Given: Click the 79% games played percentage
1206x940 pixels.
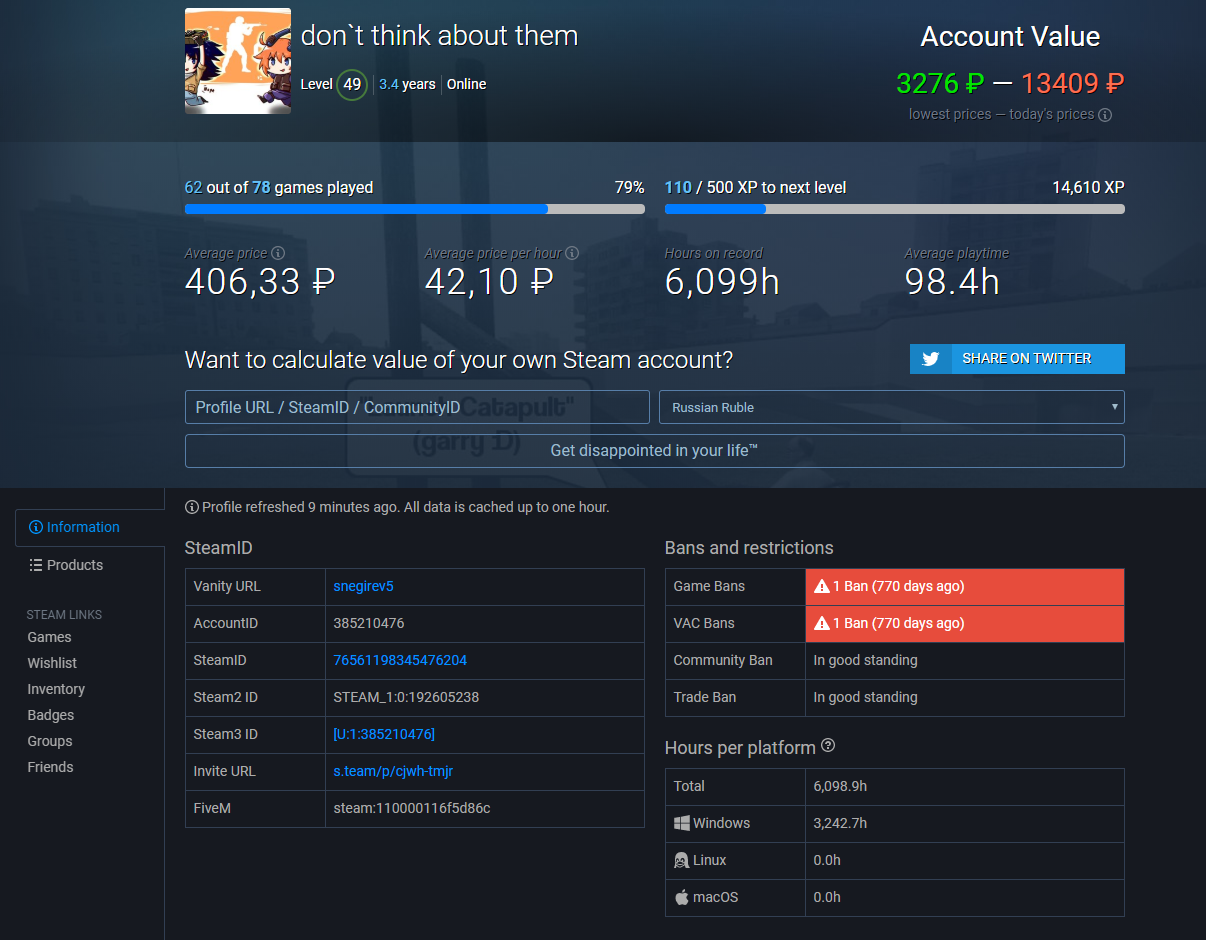Looking at the screenshot, I should click(629, 187).
